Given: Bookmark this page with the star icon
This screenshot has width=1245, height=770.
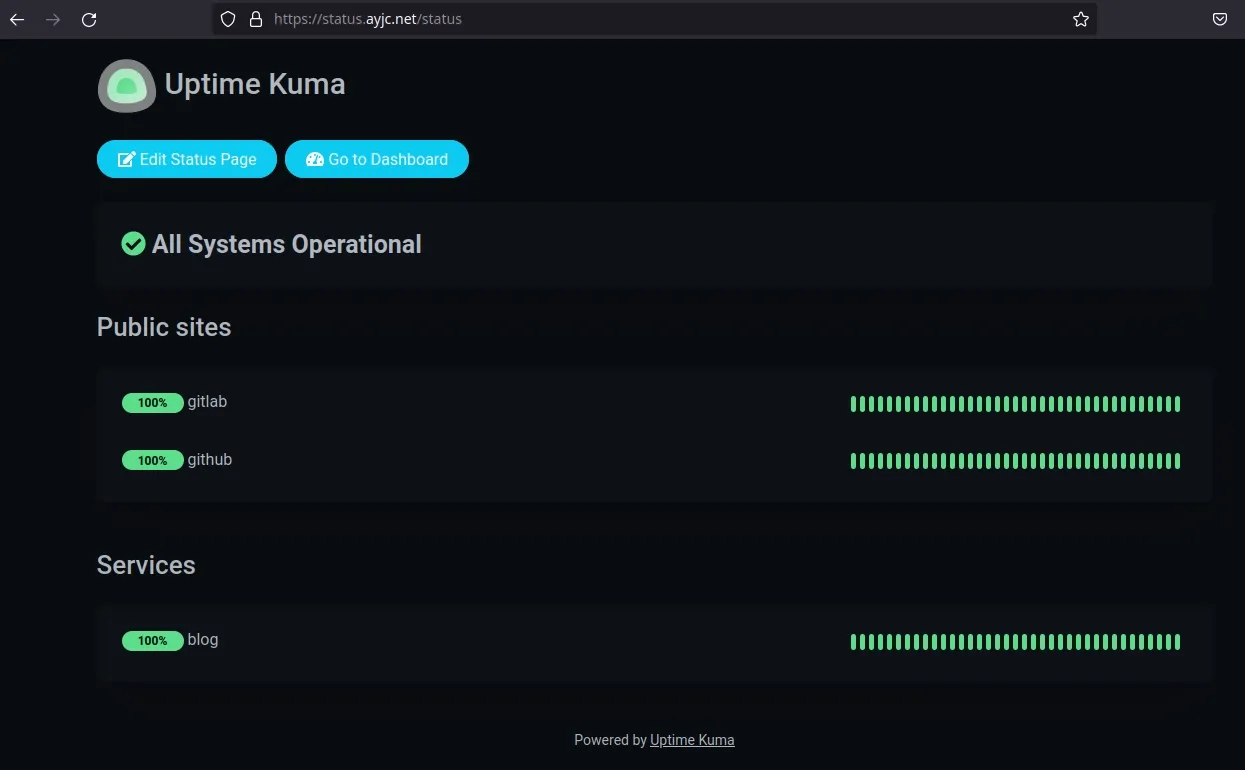Looking at the screenshot, I should 1081,19.
